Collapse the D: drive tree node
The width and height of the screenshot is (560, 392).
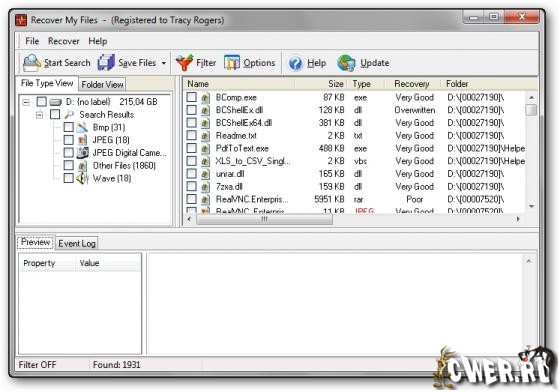[x=26, y=102]
